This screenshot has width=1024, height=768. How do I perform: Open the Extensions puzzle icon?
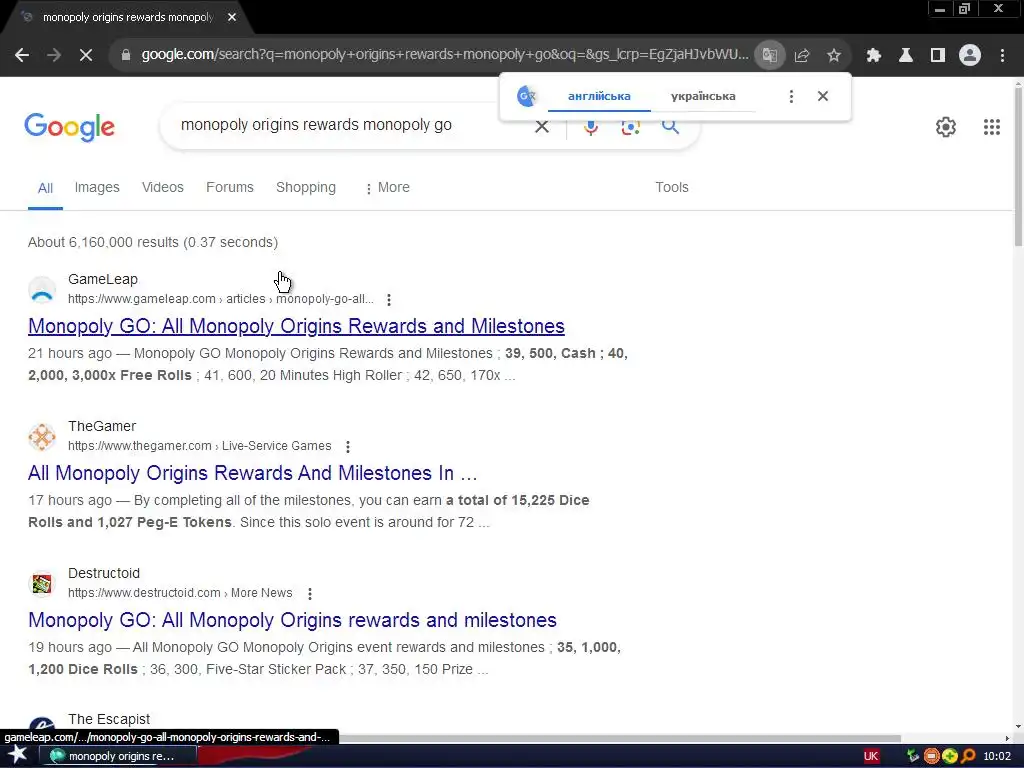pos(874,55)
